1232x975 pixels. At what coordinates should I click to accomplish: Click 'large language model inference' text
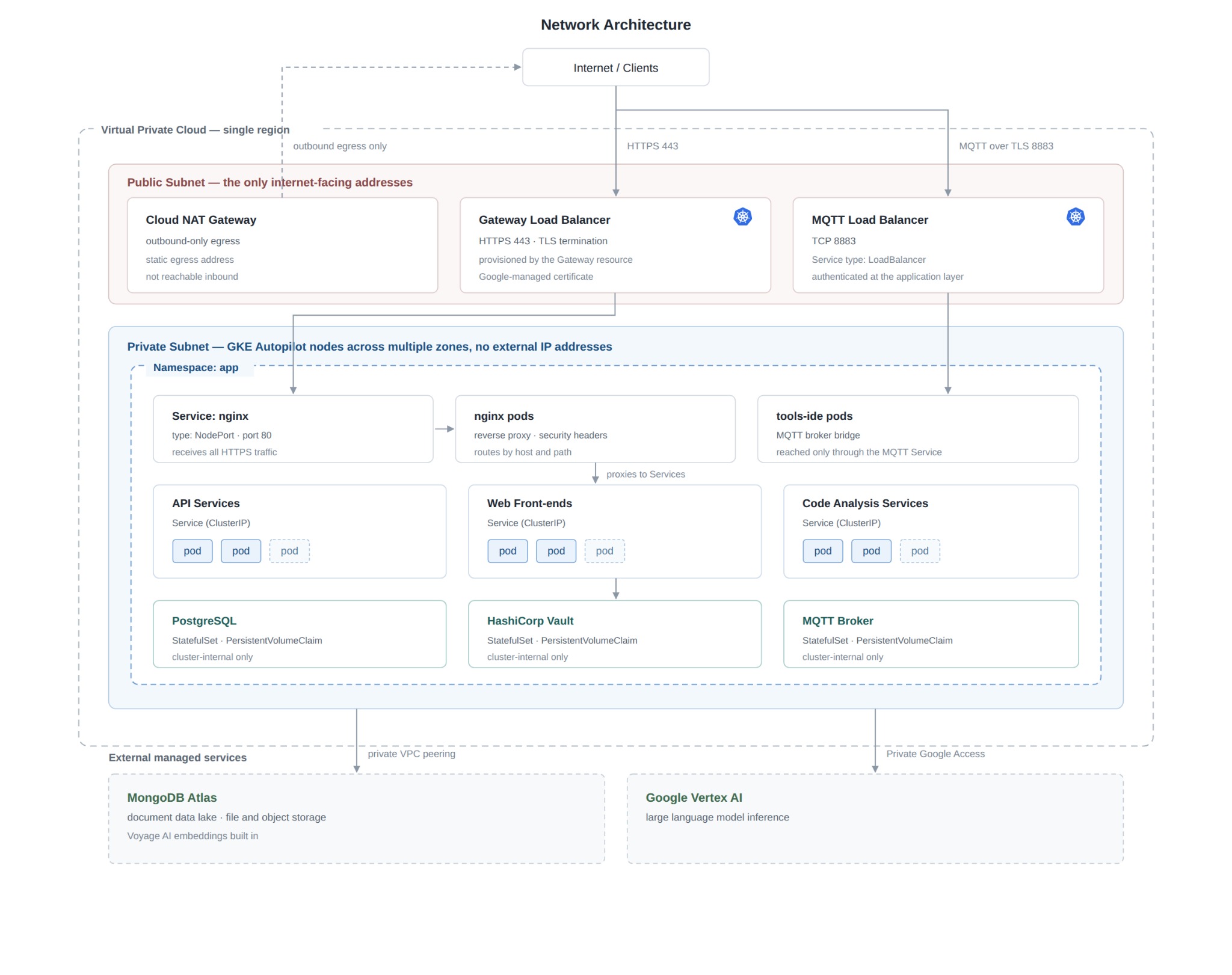tap(717, 817)
